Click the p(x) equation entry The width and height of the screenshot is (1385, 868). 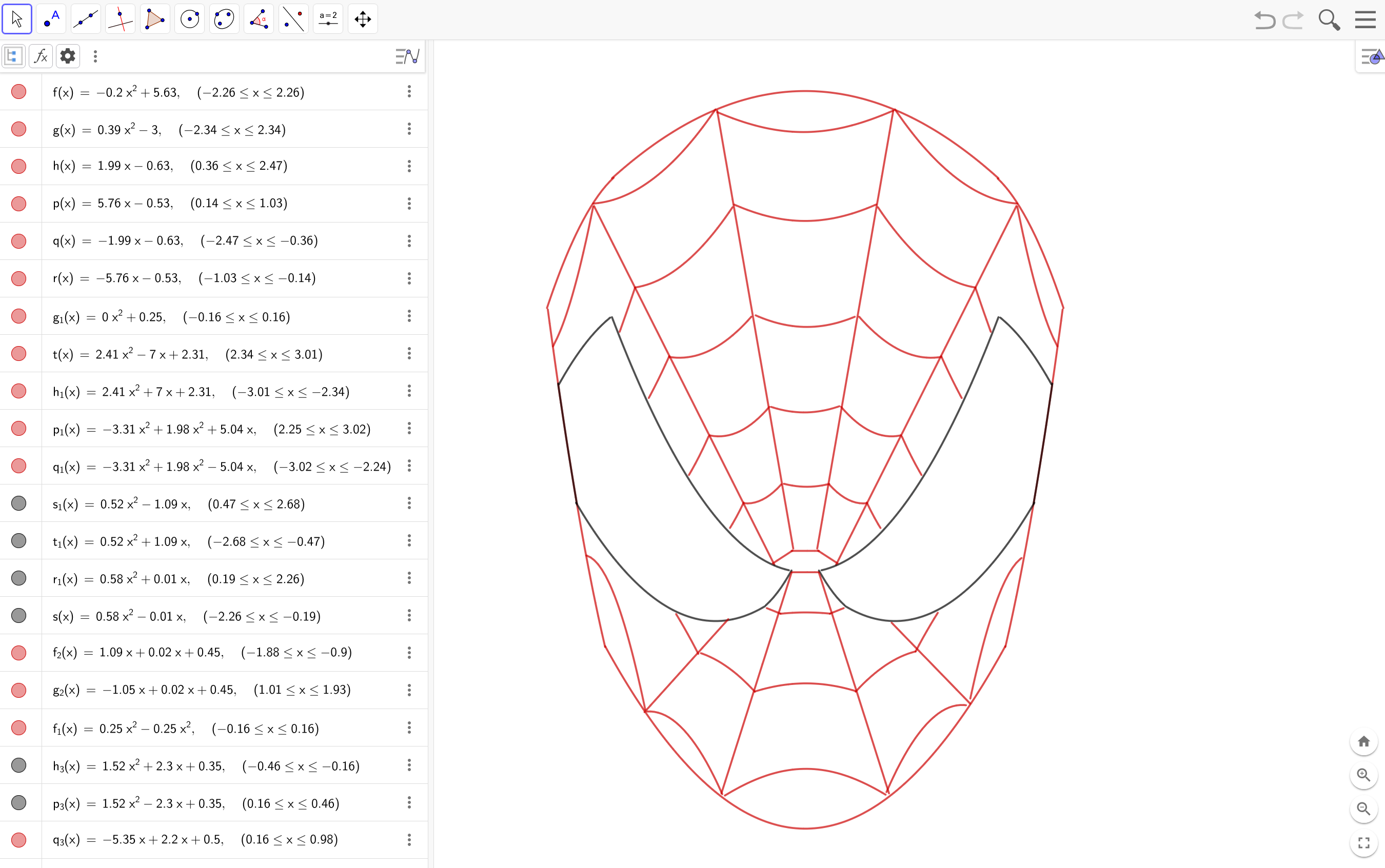click(170, 203)
